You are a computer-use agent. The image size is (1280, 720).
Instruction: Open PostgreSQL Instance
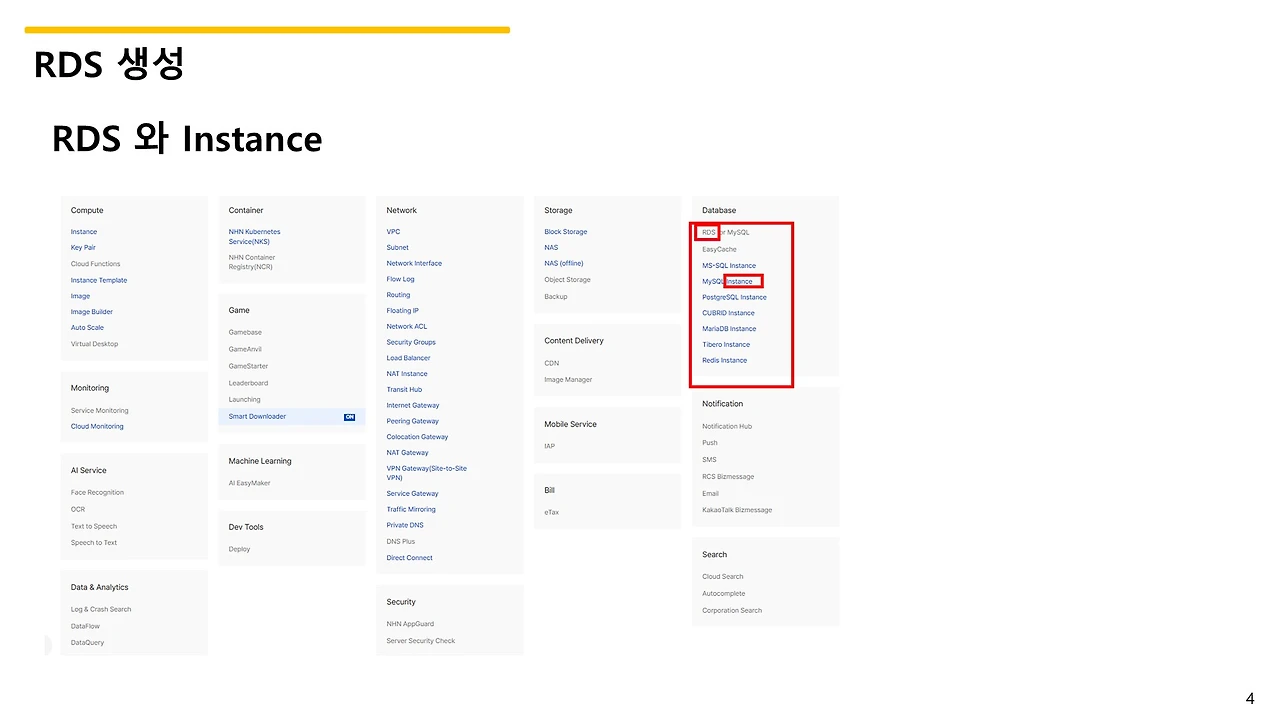click(735, 298)
